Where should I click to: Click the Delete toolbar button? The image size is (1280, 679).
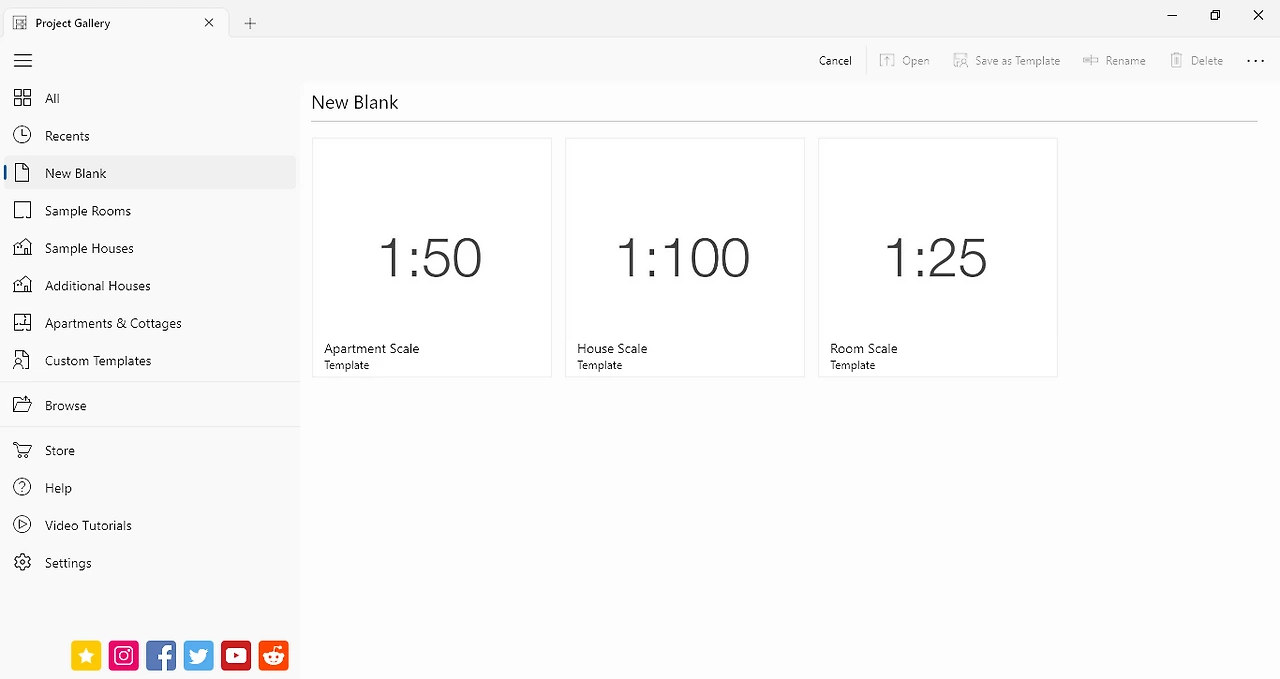click(1196, 61)
